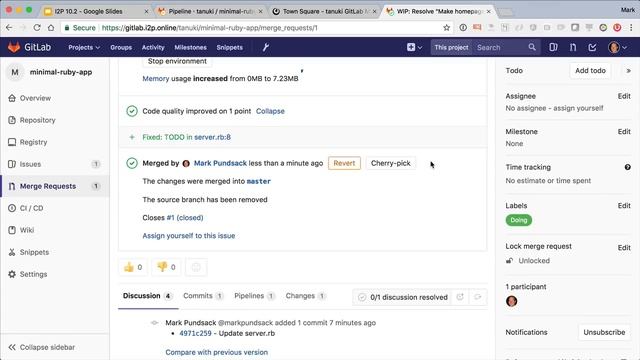Edit the Milestone field
640x360 pixels.
click(624, 132)
